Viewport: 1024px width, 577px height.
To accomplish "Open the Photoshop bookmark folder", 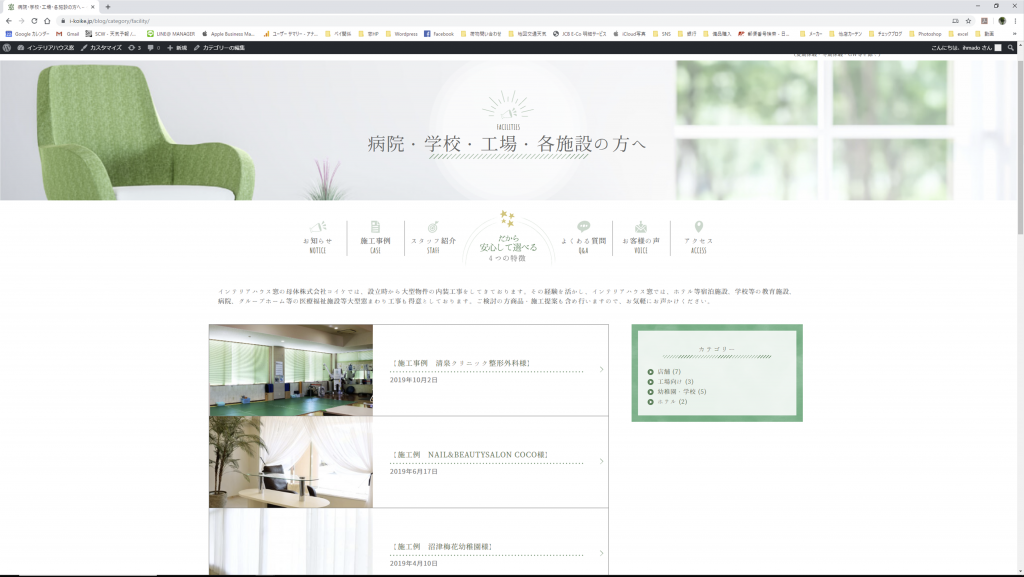I will (x=925, y=34).
